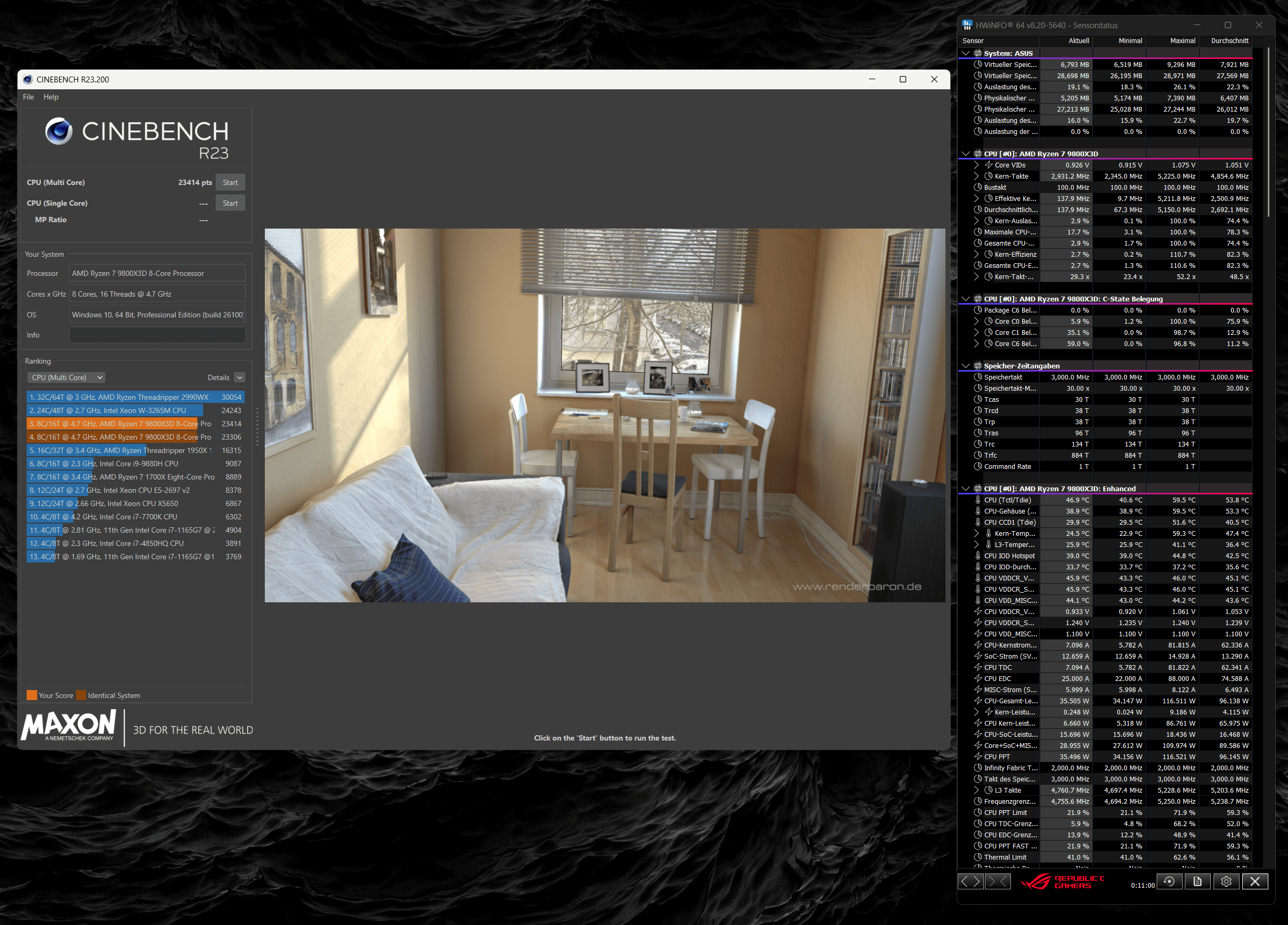Click the HWiNFO title bar app icon
The height and width of the screenshot is (925, 1288).
click(967, 25)
